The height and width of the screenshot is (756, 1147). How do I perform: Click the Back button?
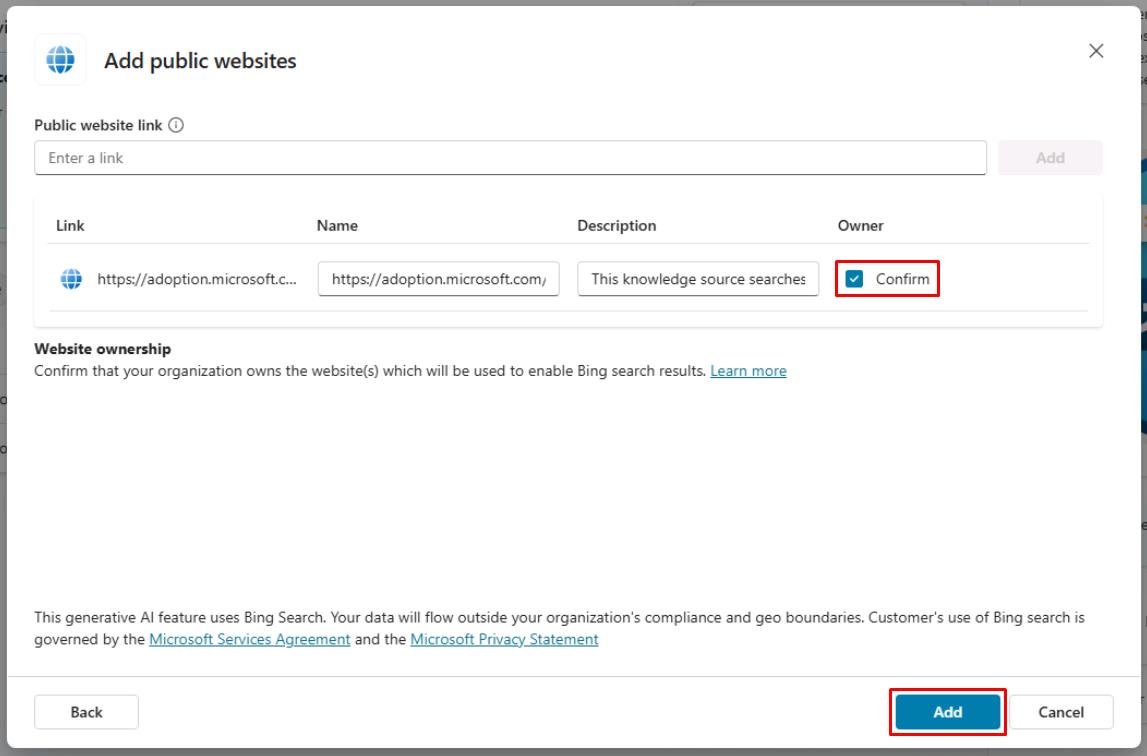(x=86, y=712)
